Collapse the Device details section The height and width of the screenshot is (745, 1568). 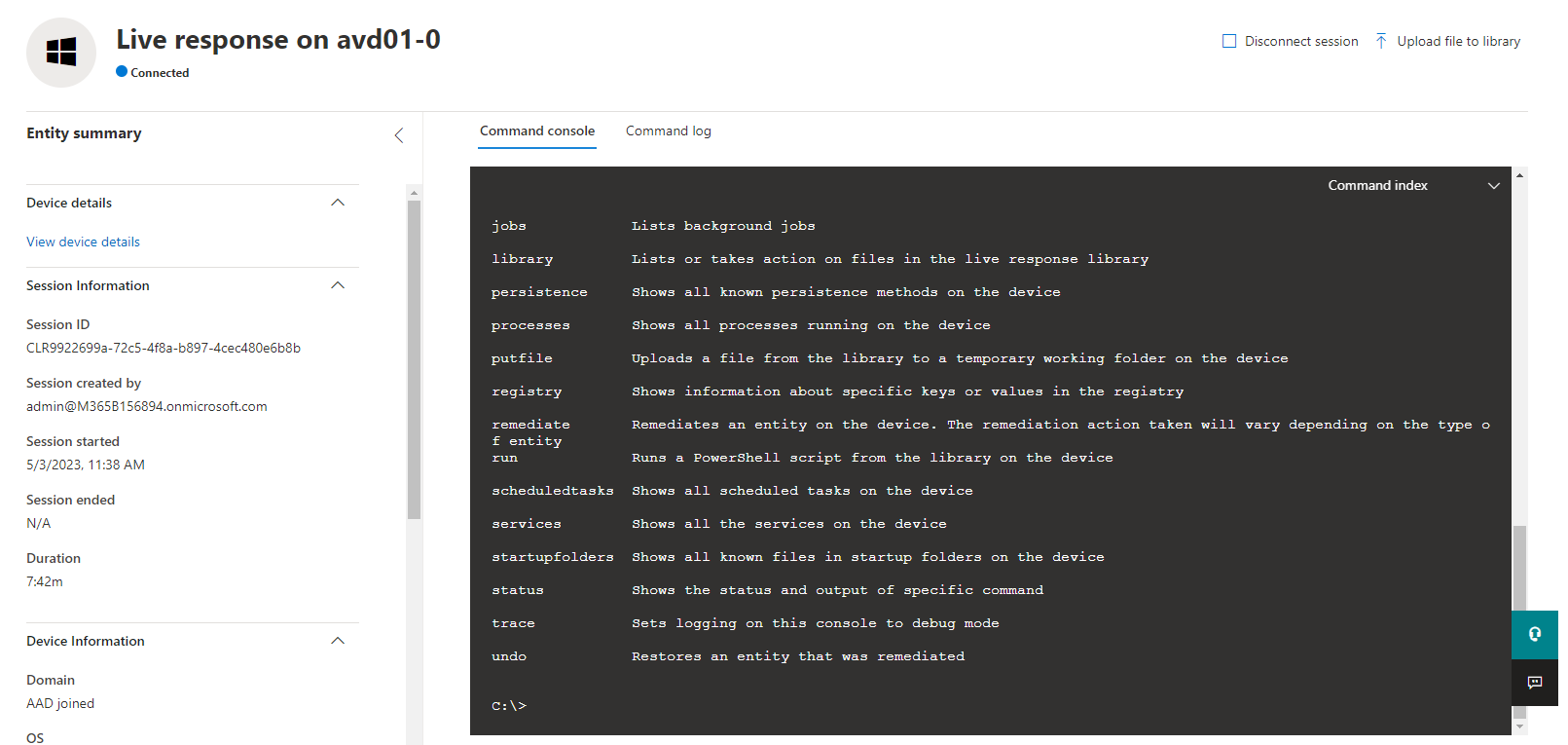338,203
